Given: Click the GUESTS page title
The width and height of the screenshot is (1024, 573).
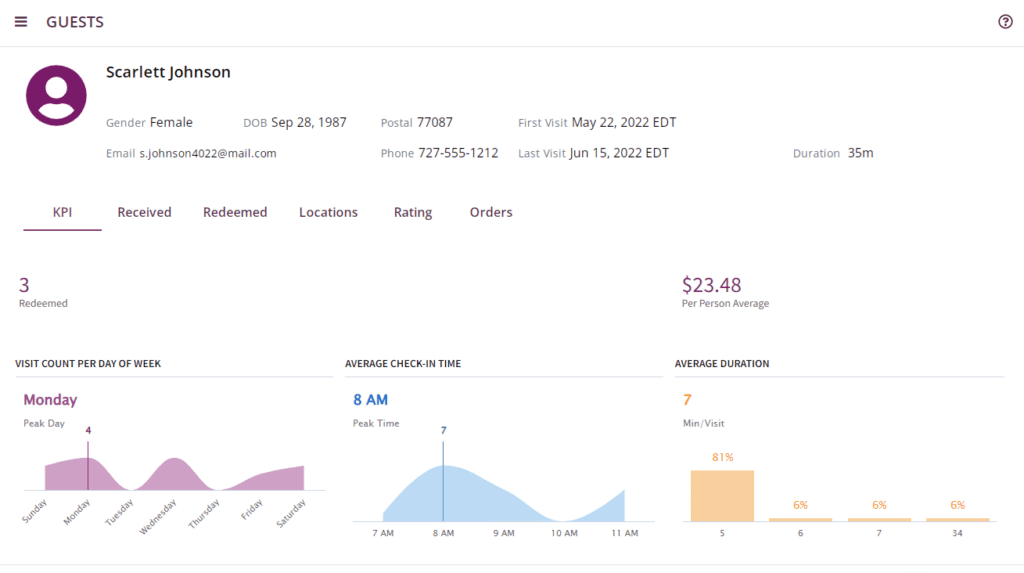Looking at the screenshot, I should [75, 22].
